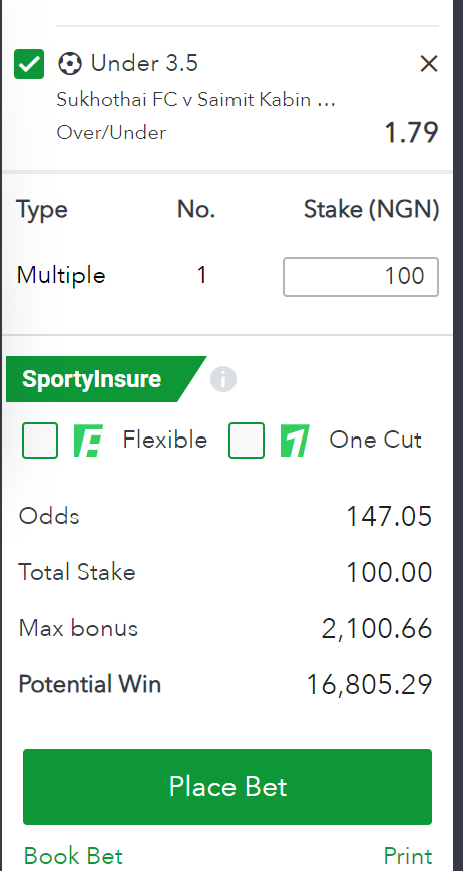Place the bet with the green button
This screenshot has width=464, height=872.
point(228,787)
